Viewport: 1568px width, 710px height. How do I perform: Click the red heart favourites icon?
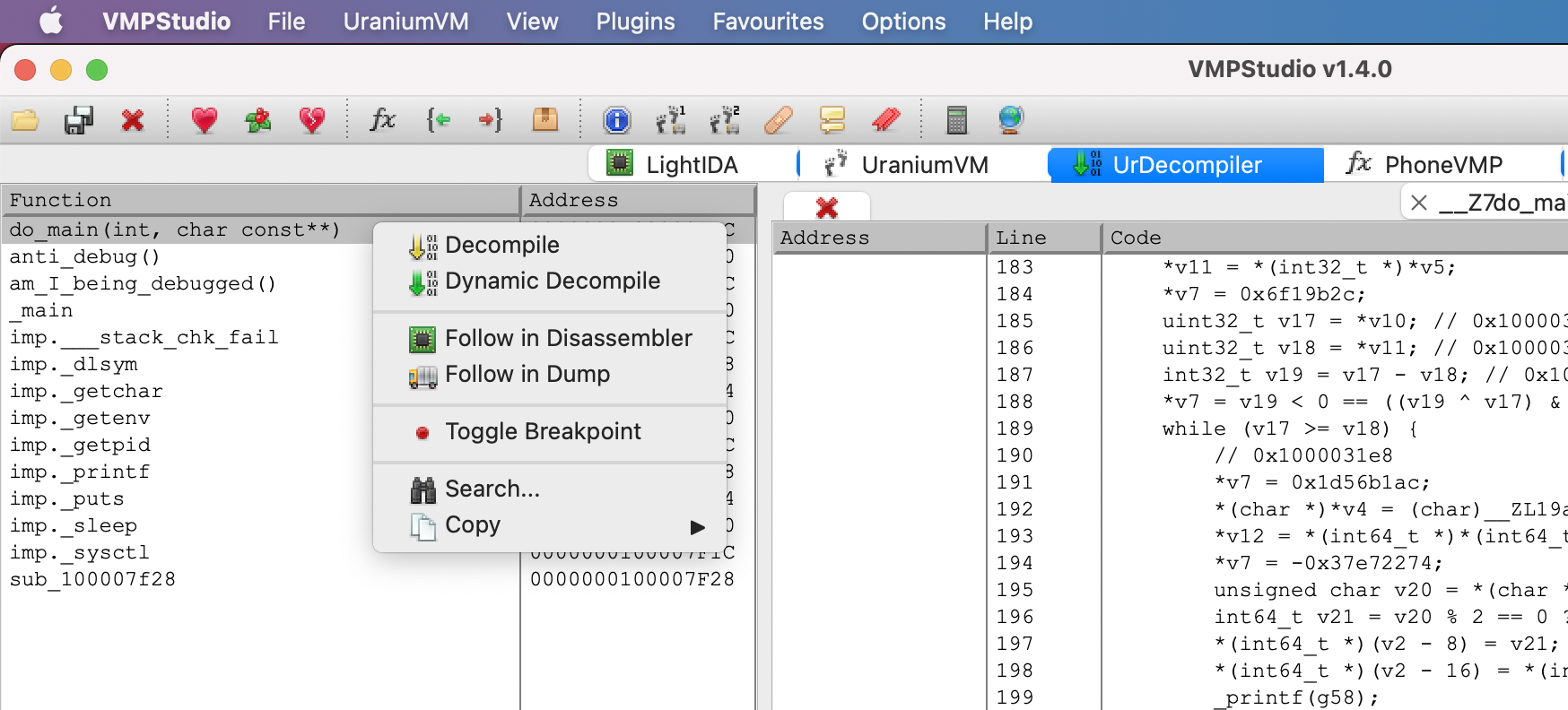coord(205,119)
